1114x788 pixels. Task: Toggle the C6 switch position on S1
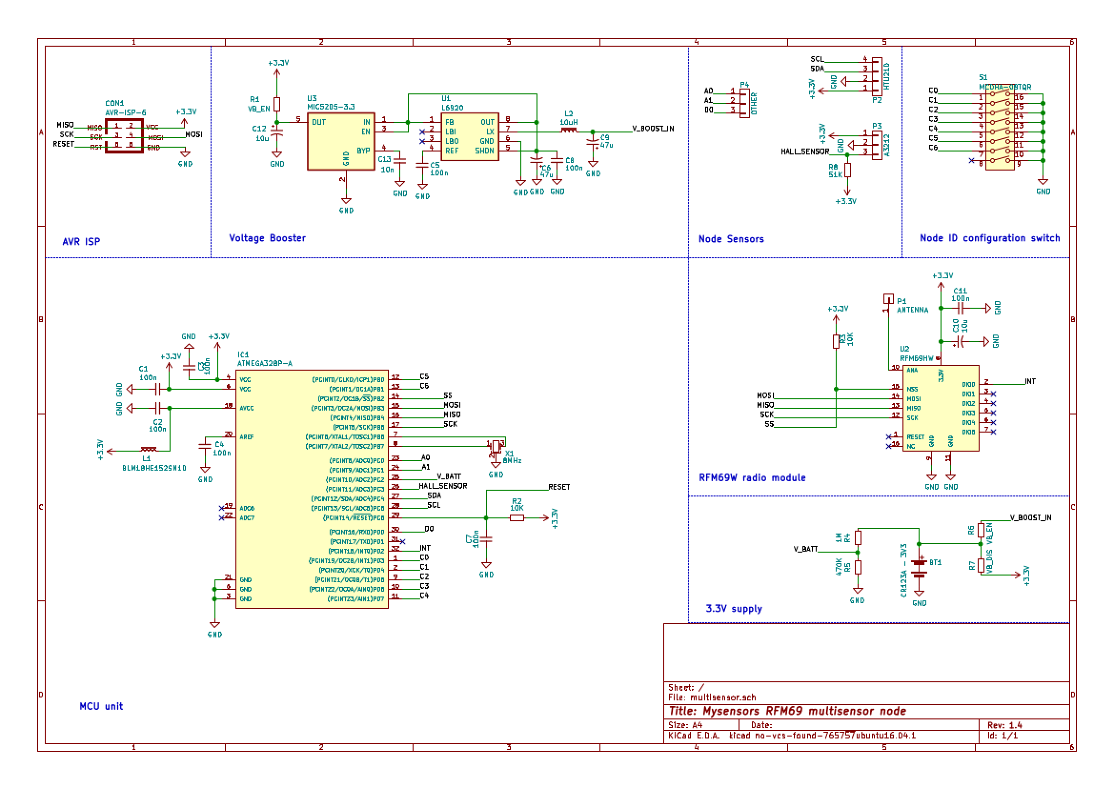[1000, 151]
